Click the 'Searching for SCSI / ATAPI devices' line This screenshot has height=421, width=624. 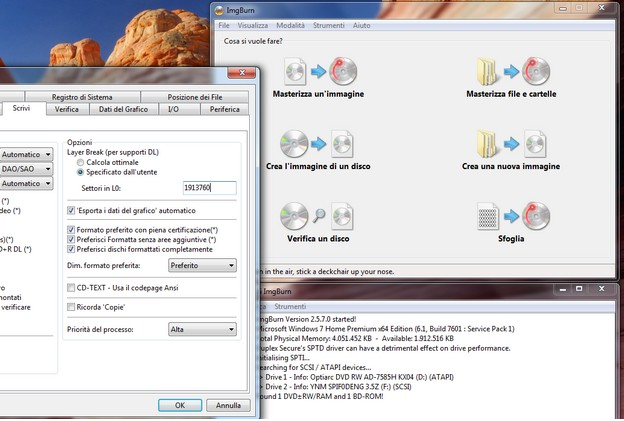point(315,368)
